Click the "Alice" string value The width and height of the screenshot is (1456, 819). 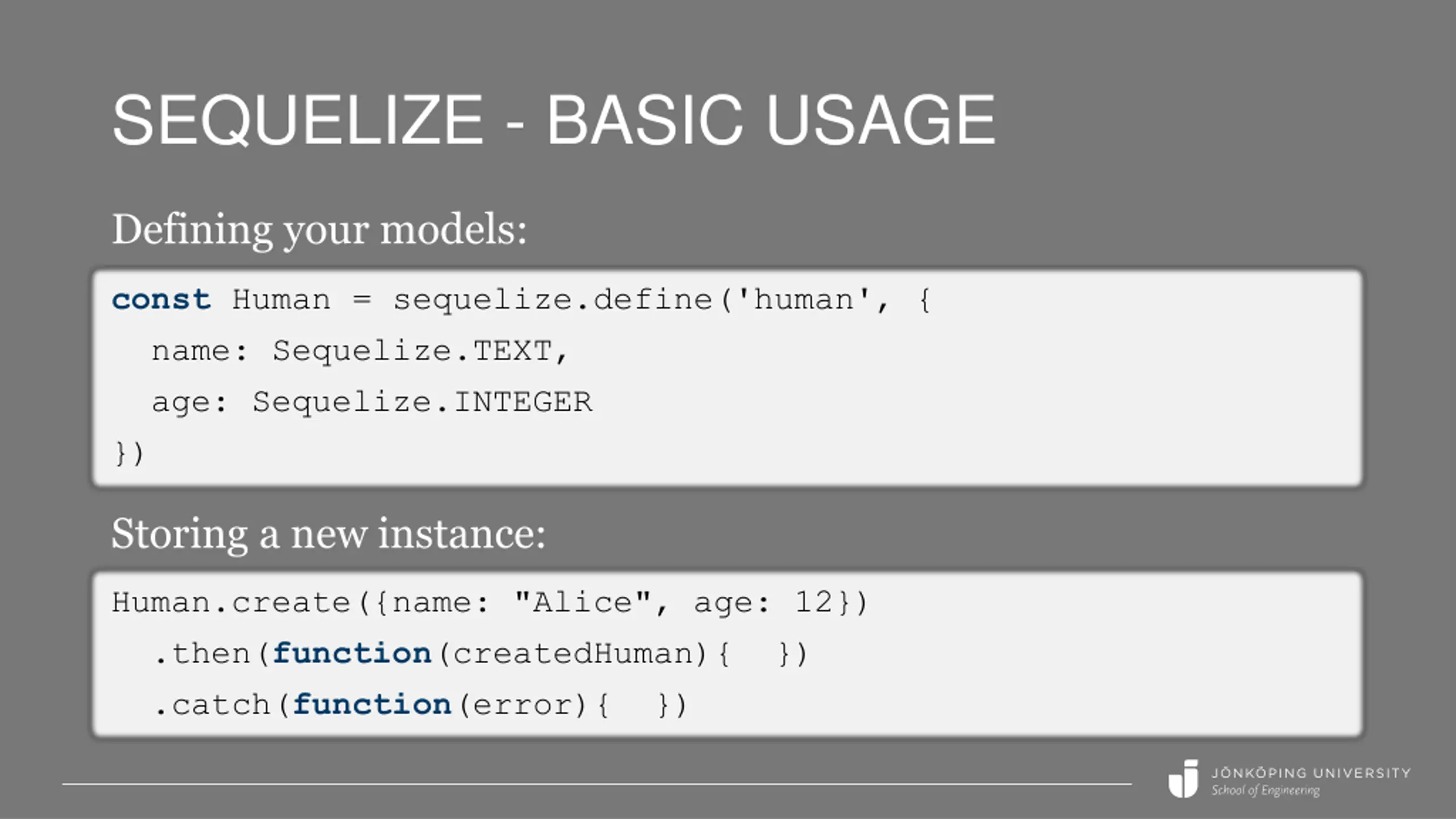pyautogui.click(x=582, y=603)
